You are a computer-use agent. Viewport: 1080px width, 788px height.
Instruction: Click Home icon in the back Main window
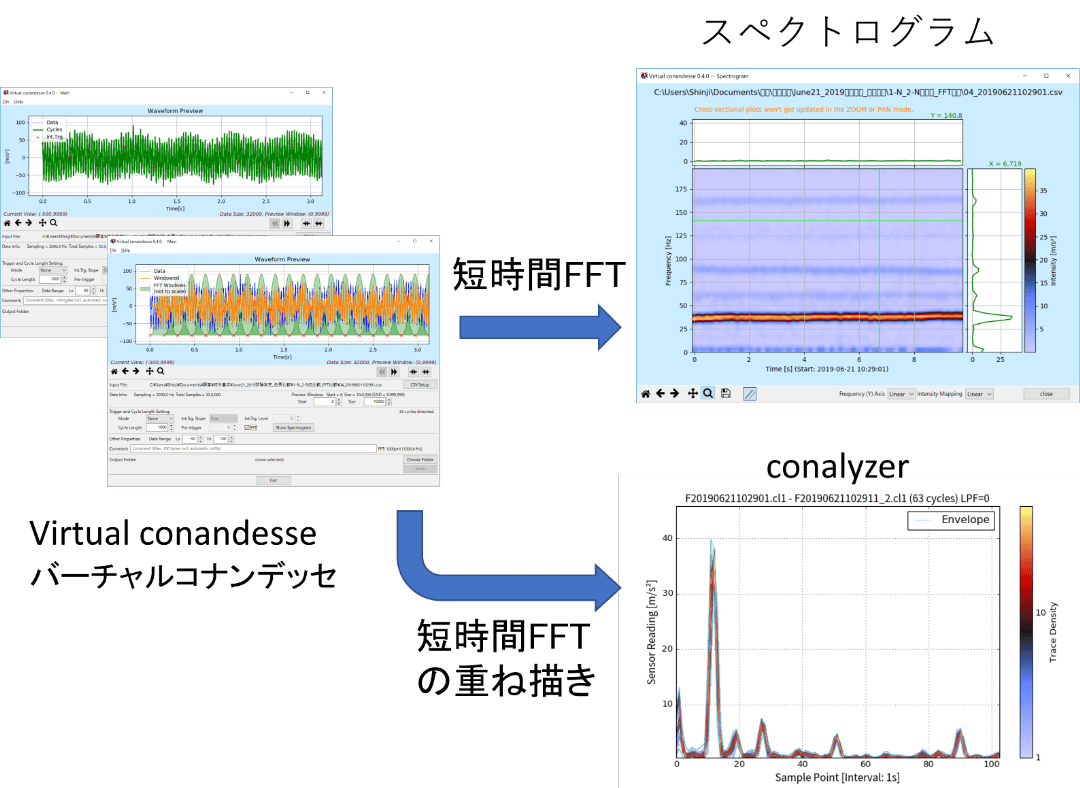click(7, 223)
